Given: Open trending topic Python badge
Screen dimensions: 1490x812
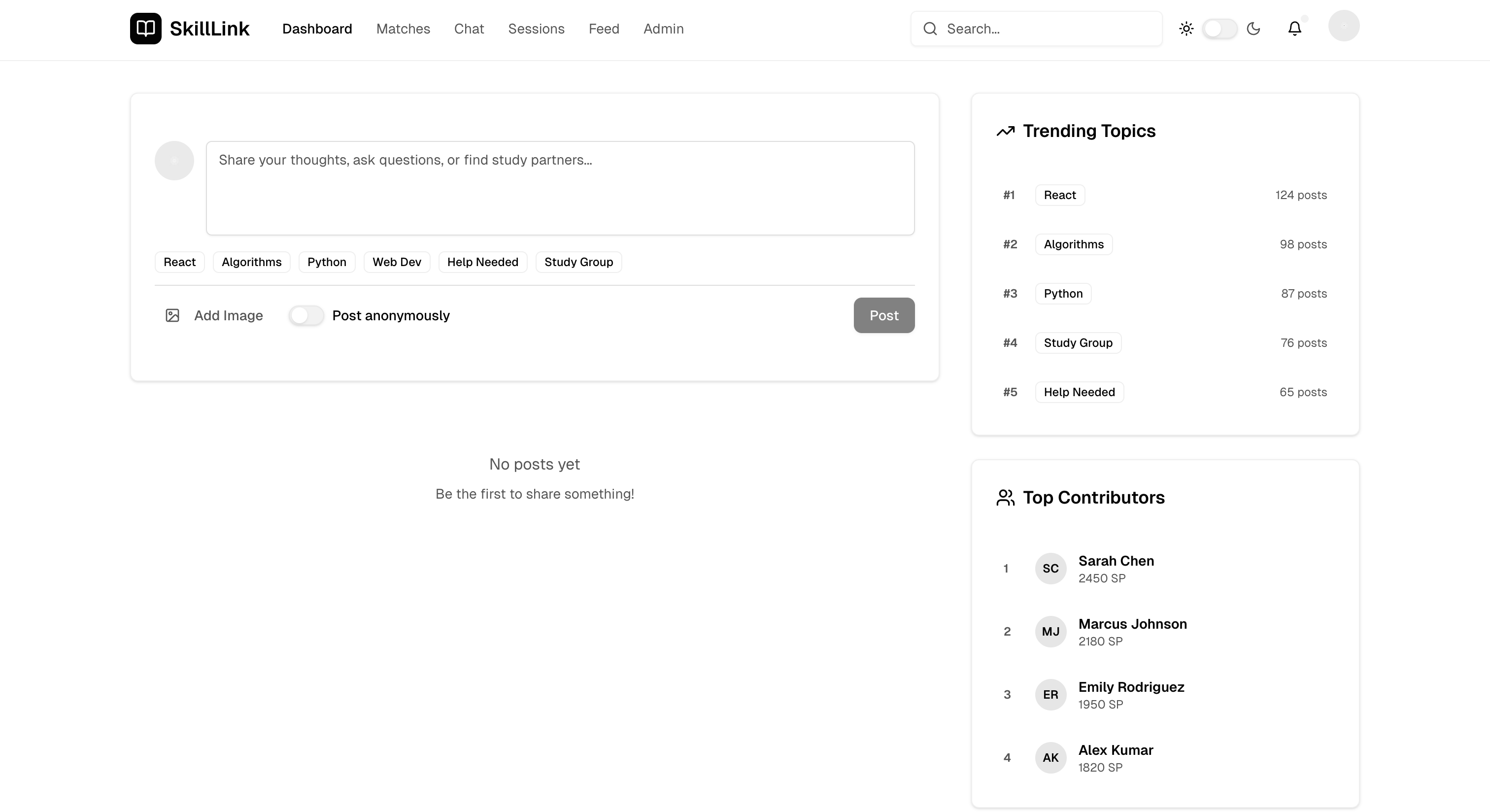Looking at the screenshot, I should [1063, 293].
